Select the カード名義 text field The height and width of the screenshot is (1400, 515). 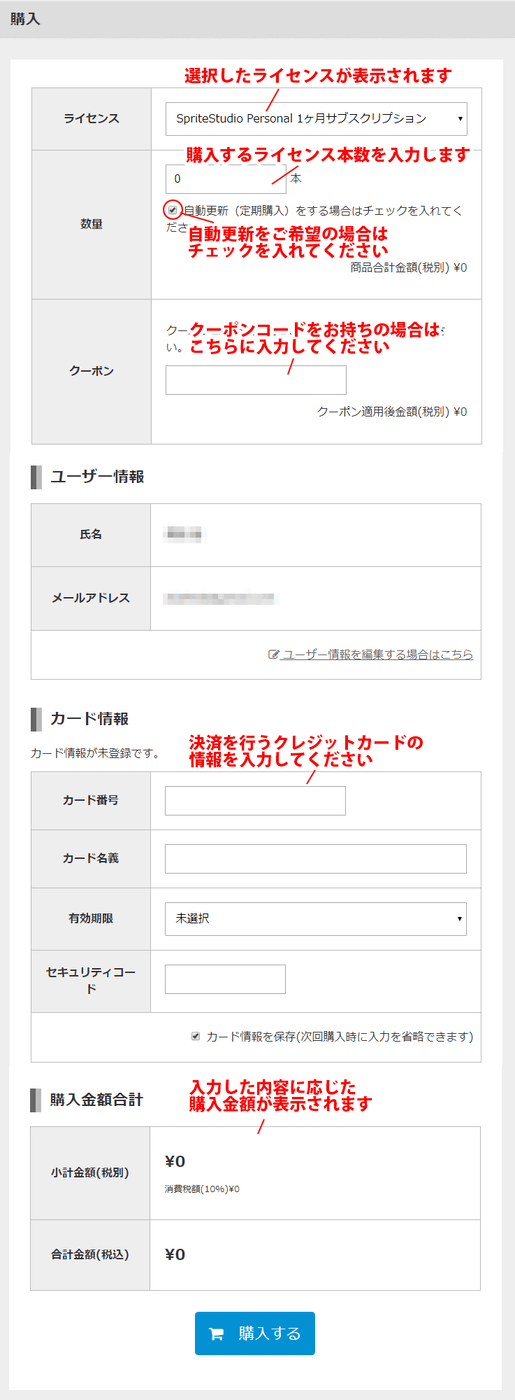pos(316,859)
